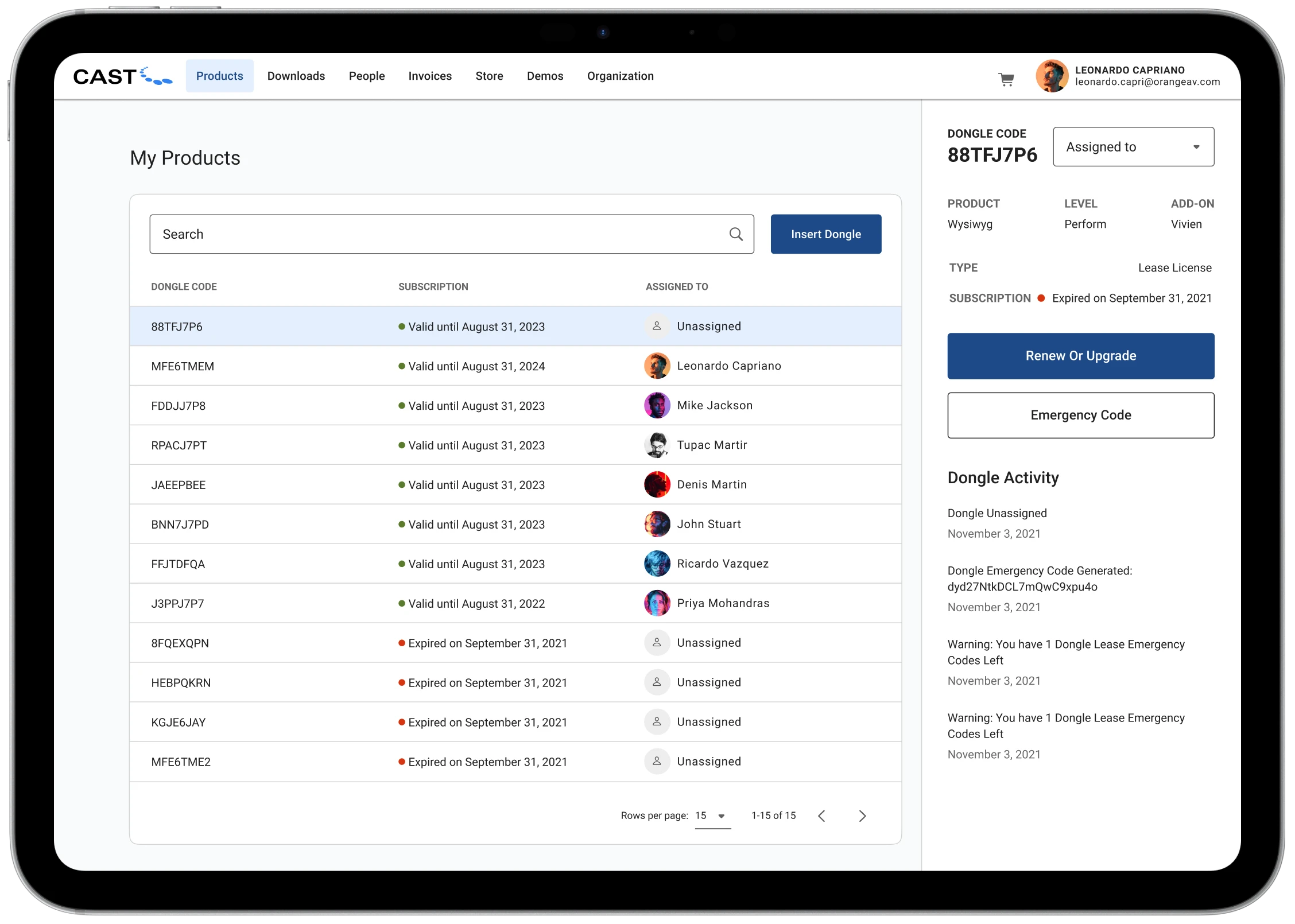Open the Downloads tab
This screenshot has width=1295, height=924.
296,76
